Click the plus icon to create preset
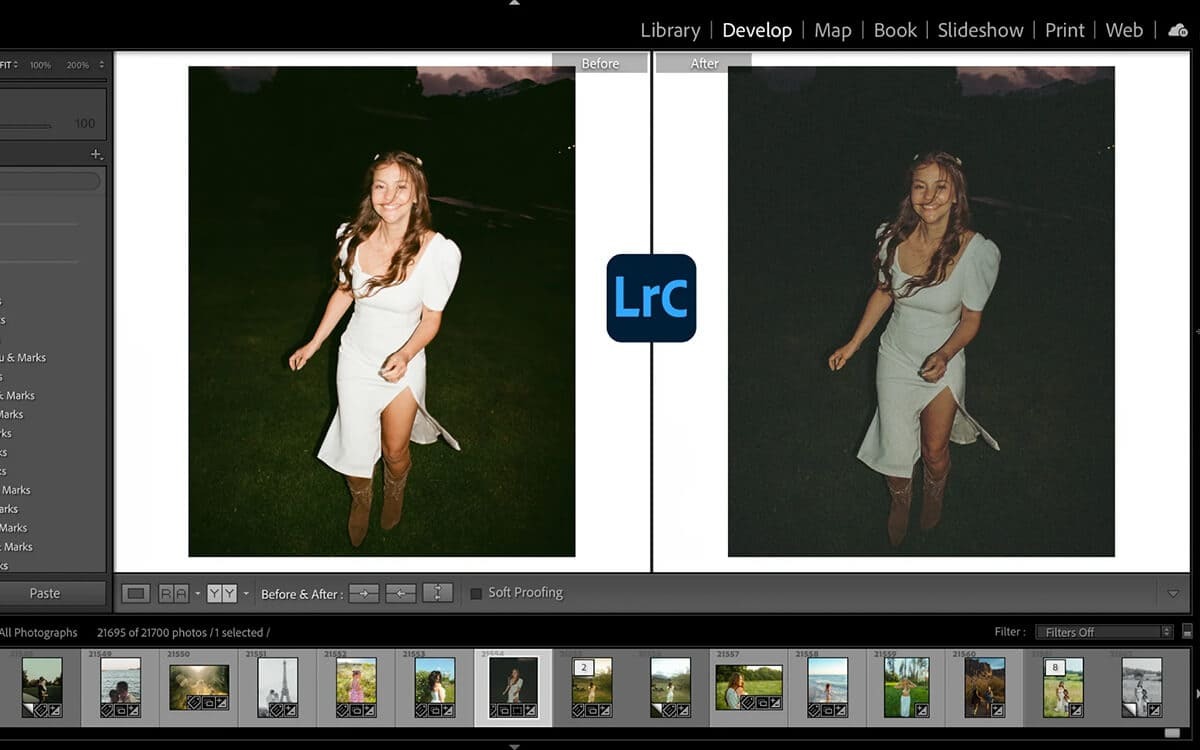1200x750 pixels. [96, 154]
